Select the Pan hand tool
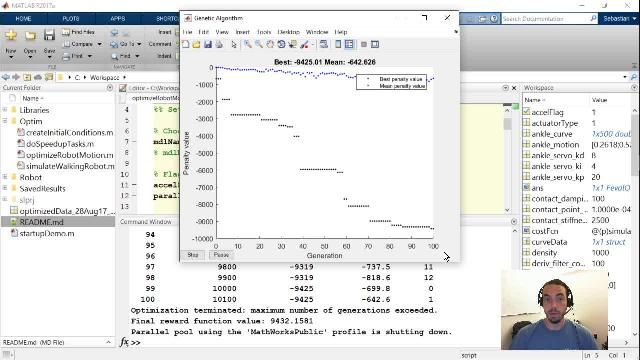The image size is (640, 360). (270, 44)
